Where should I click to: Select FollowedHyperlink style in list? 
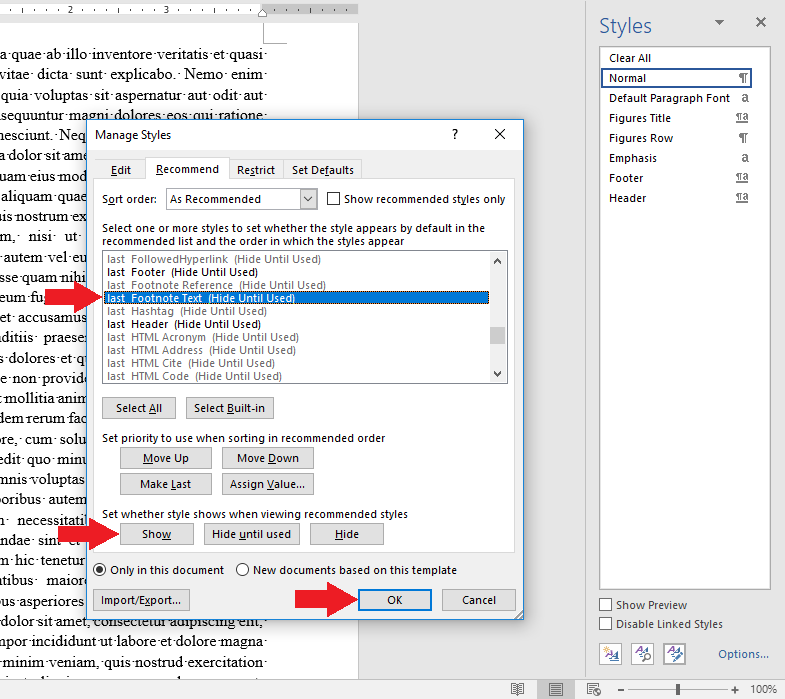[296, 259]
